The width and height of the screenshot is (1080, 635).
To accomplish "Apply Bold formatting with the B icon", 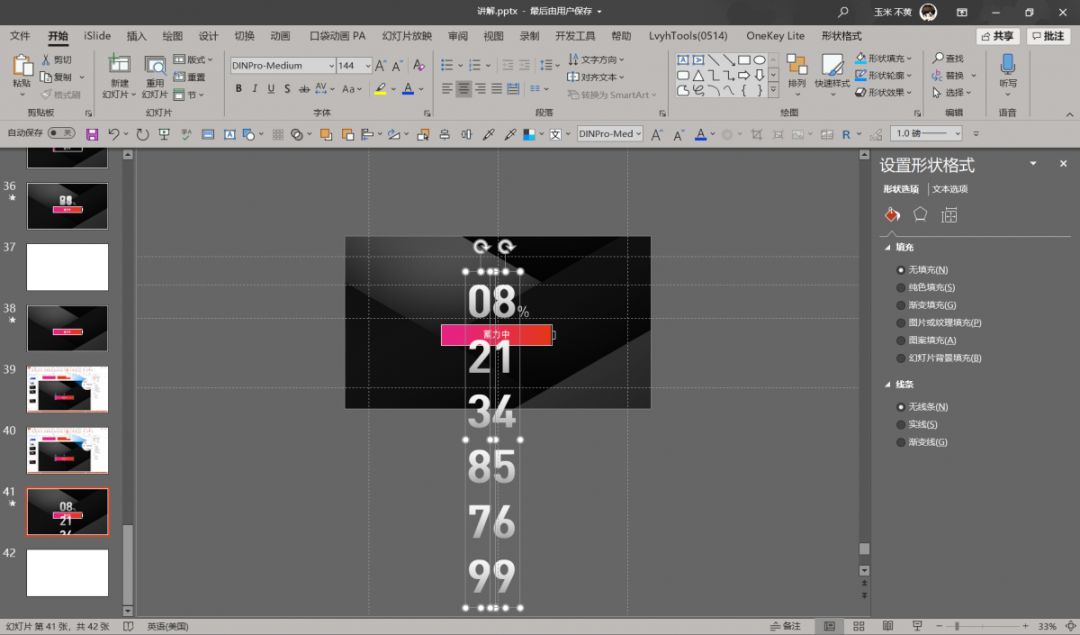I will pos(238,89).
